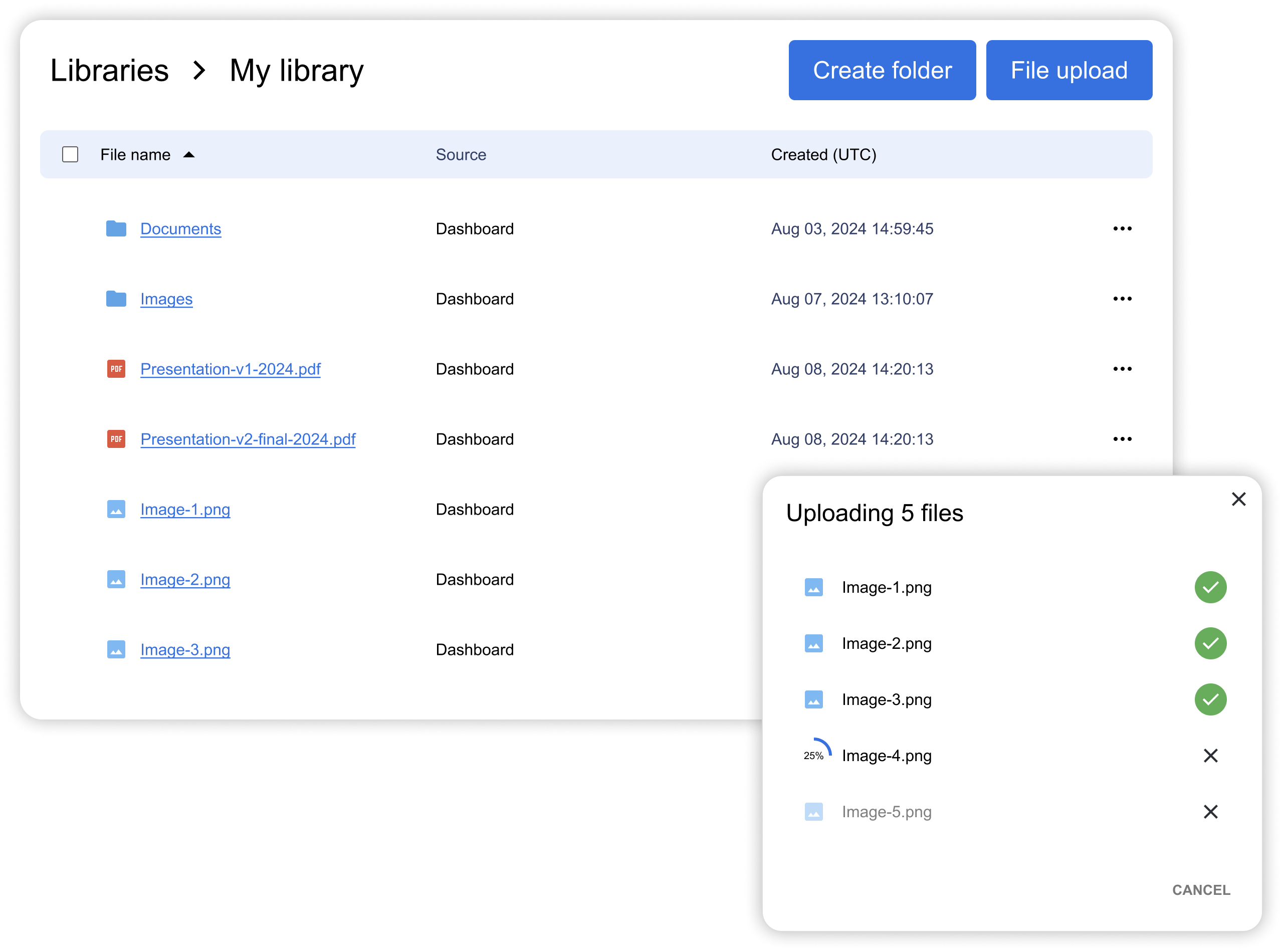
Task: Open the more options menu for the Documents row
Action: point(1122,229)
